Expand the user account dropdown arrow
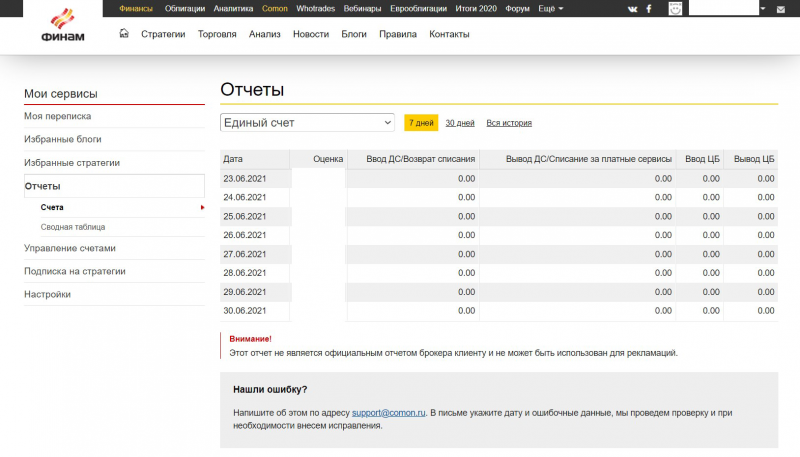 764,8
